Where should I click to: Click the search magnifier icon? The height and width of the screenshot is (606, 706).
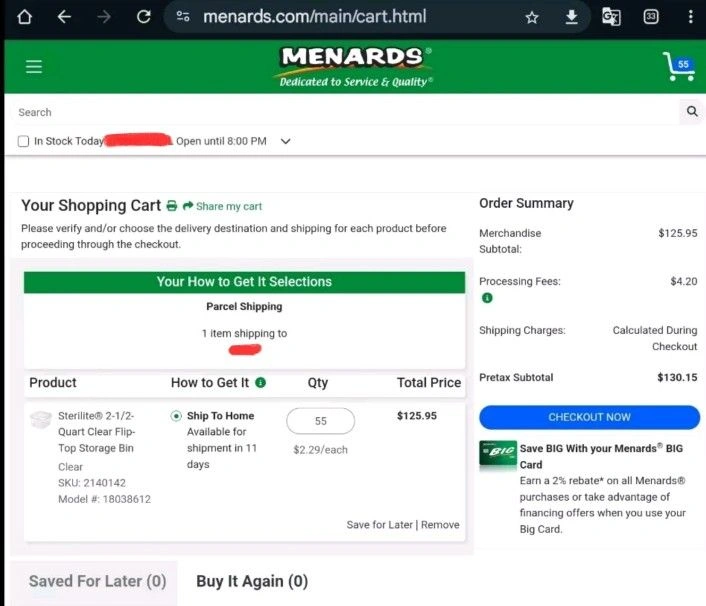[692, 112]
